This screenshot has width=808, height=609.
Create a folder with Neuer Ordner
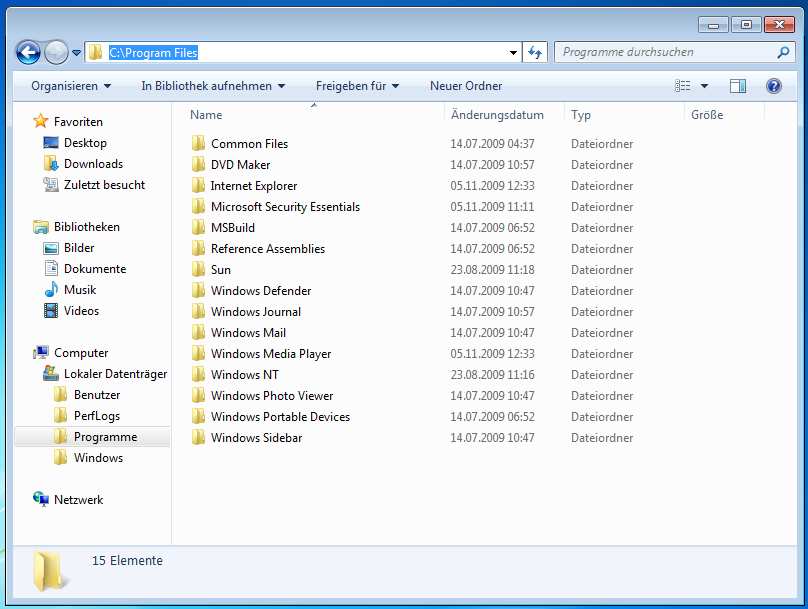(x=466, y=86)
